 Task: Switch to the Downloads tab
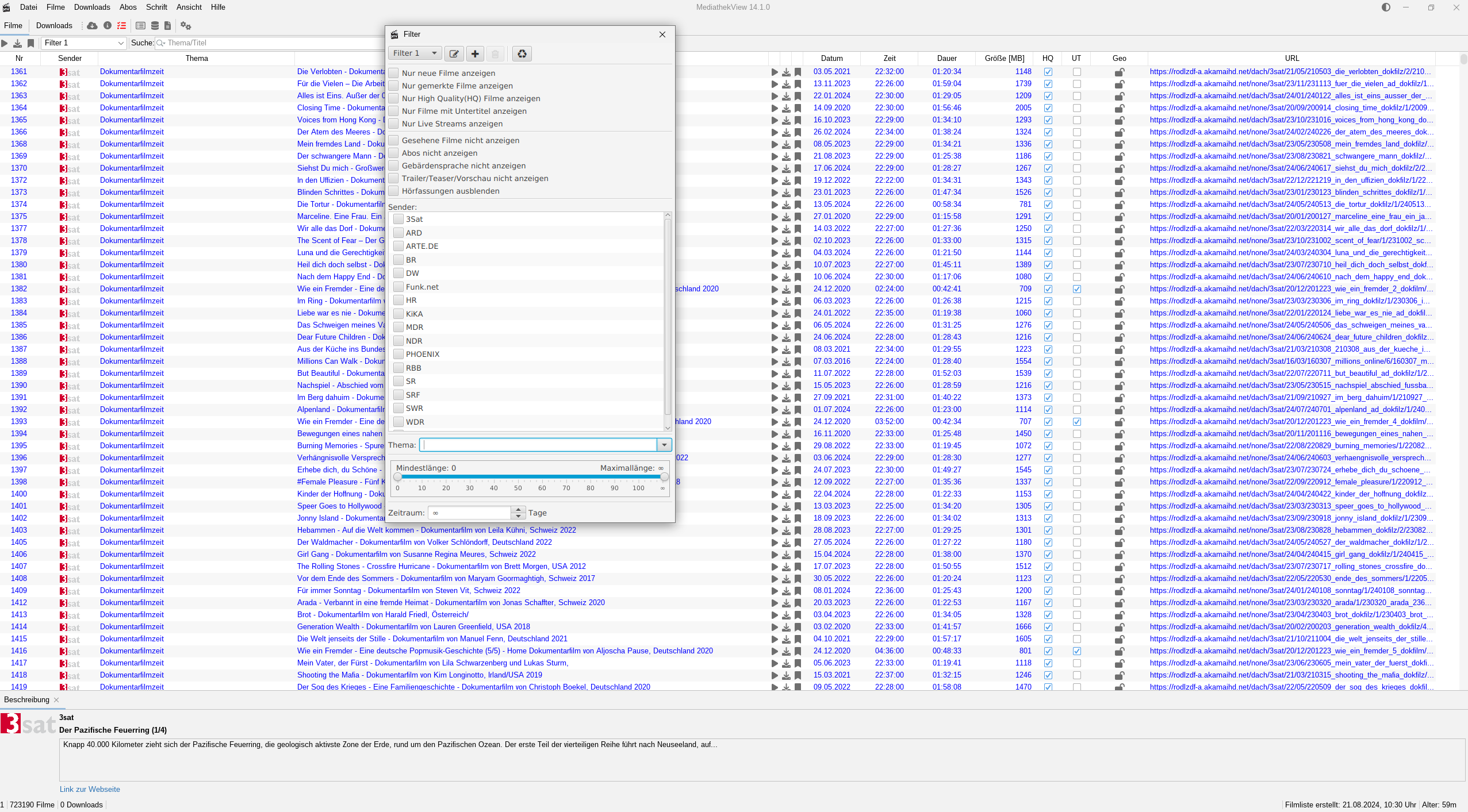[54, 26]
